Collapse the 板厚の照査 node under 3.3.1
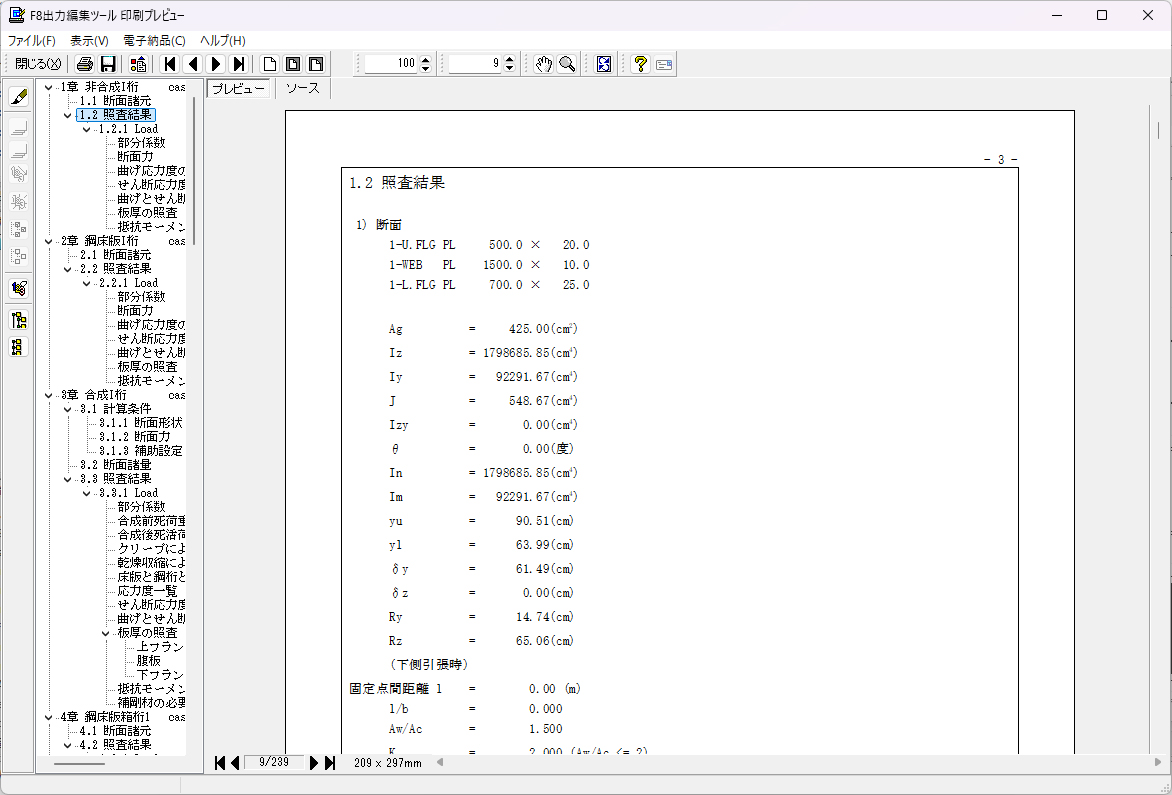This screenshot has width=1172, height=795. [105, 633]
